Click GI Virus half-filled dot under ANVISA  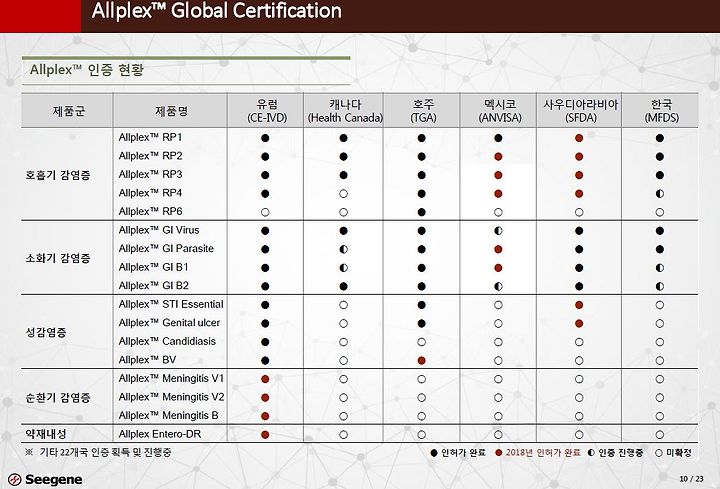[498, 230]
